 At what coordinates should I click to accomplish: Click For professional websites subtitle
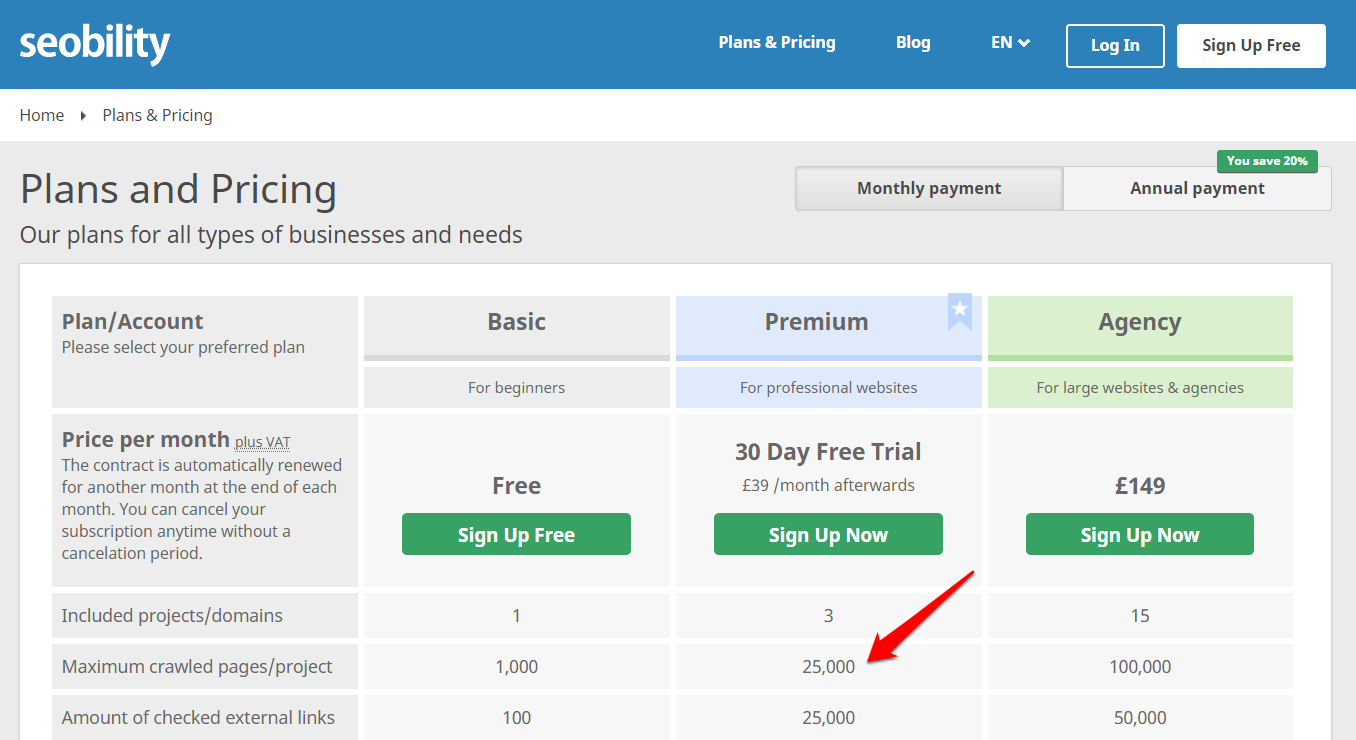(828, 387)
